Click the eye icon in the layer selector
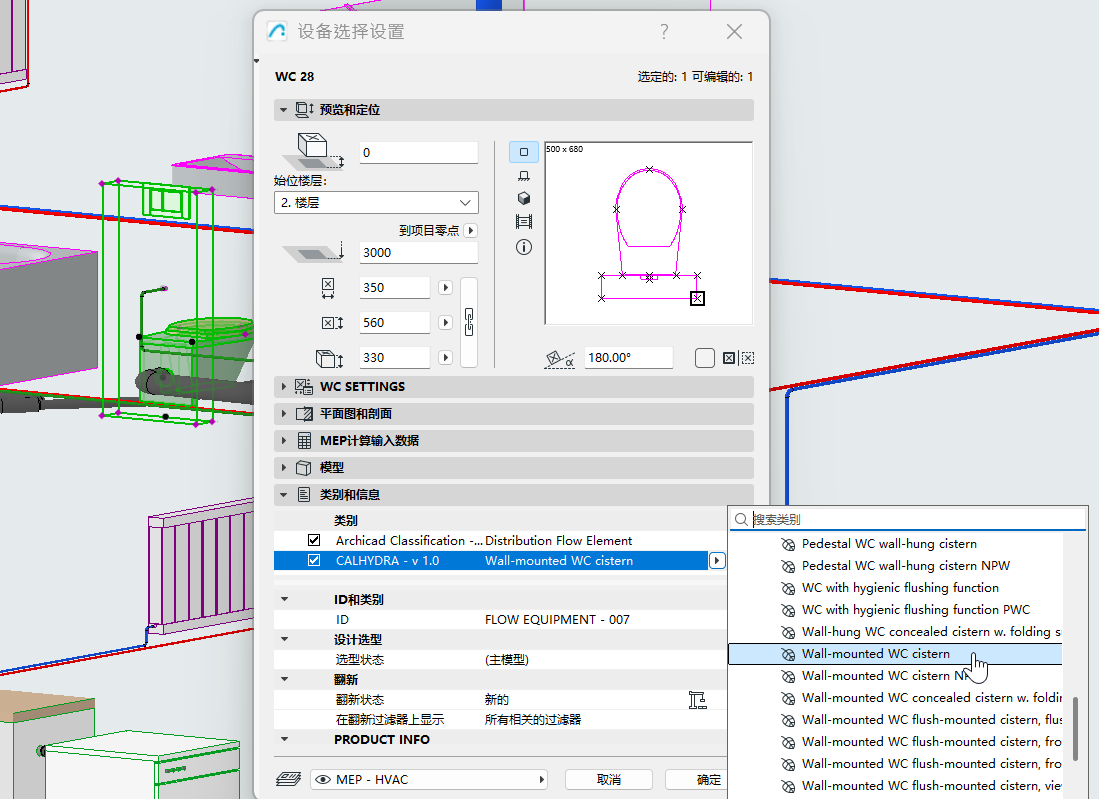The width and height of the screenshot is (1099, 799). [323, 779]
